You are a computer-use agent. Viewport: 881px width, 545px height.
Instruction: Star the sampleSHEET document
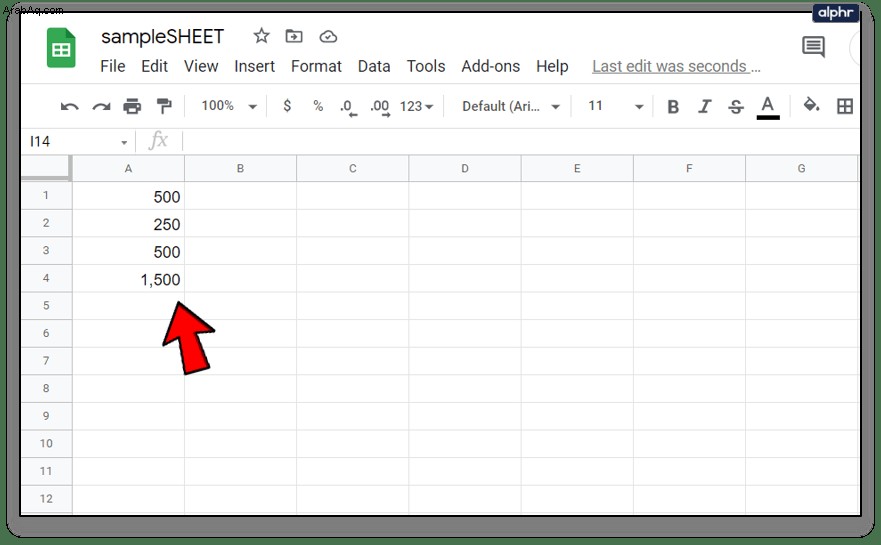(261, 37)
